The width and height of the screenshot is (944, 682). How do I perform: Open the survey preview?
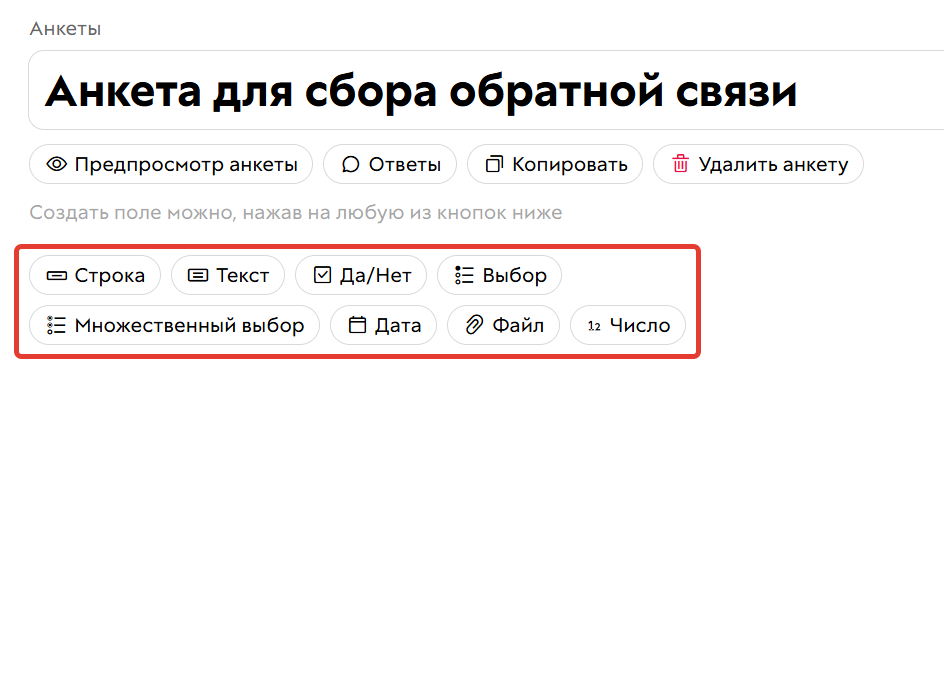coord(170,164)
